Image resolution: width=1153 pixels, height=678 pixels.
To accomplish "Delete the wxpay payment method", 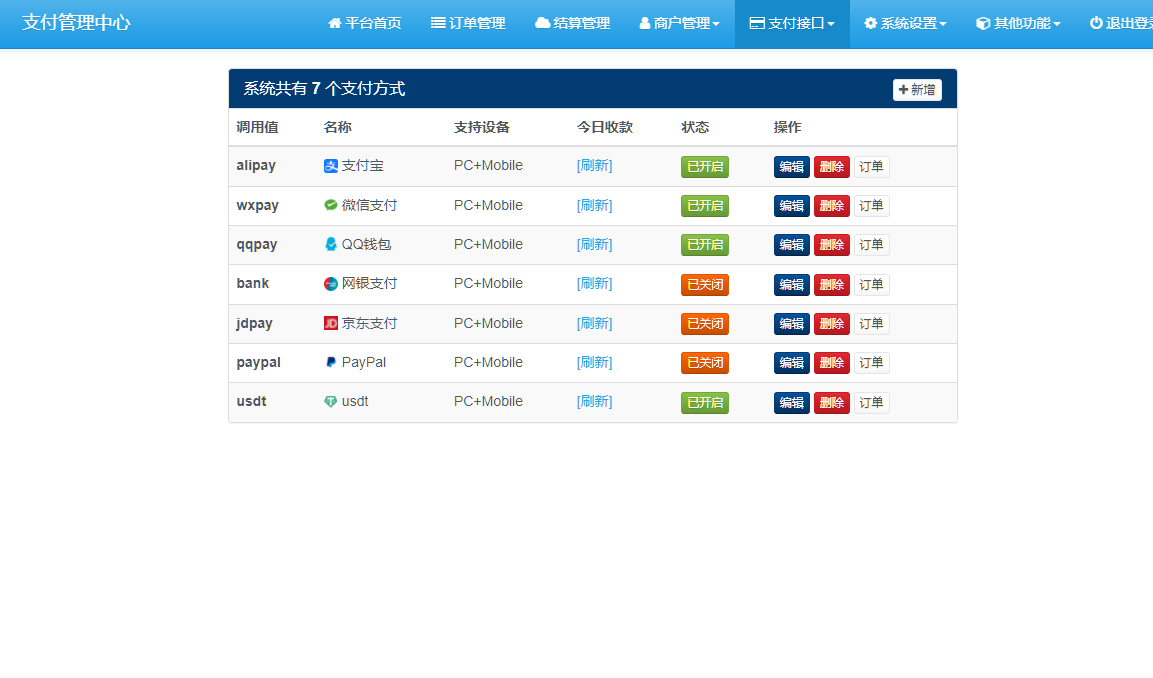I will [832, 206].
